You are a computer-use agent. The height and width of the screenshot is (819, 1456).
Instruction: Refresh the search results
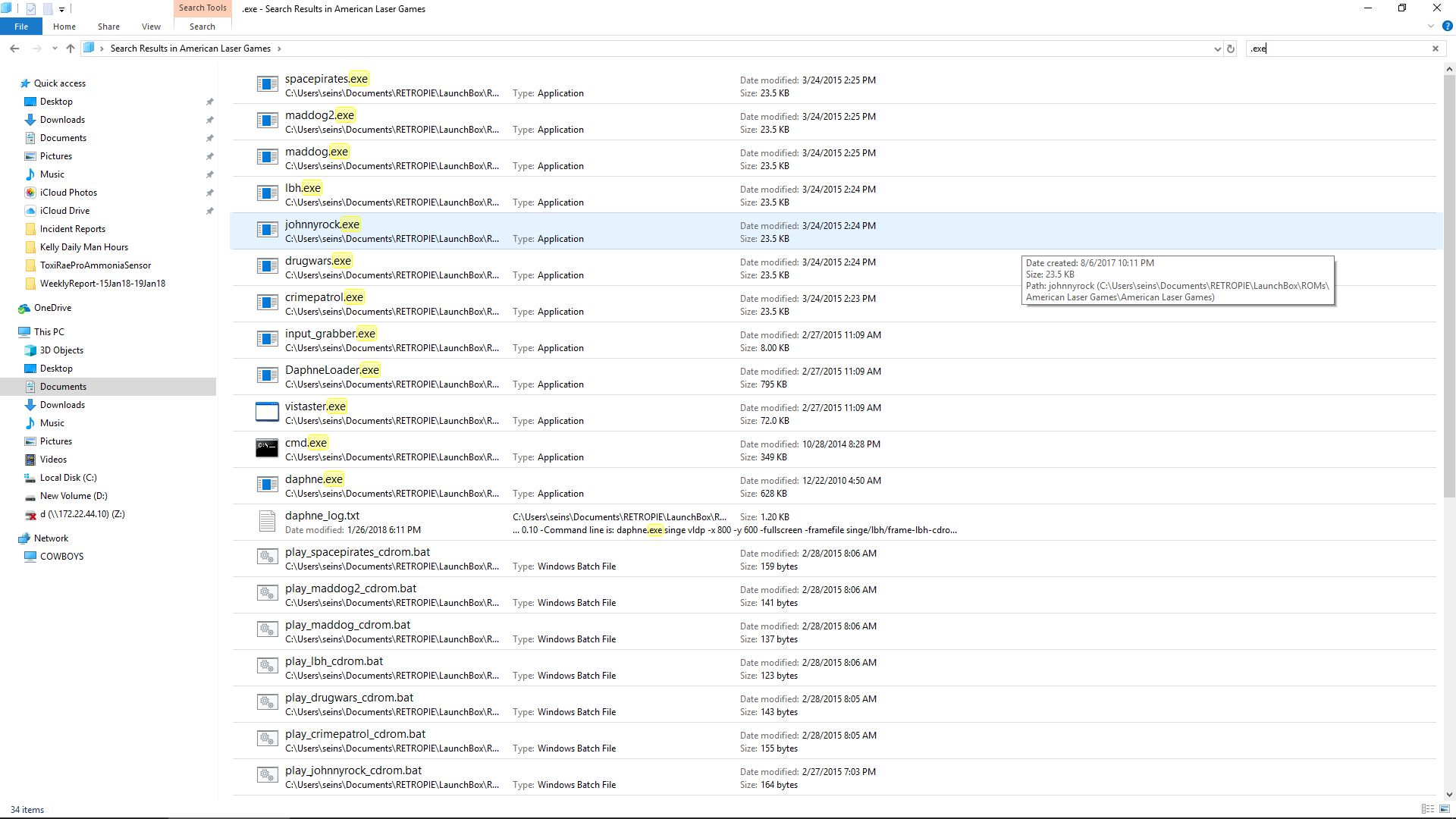coord(1231,49)
